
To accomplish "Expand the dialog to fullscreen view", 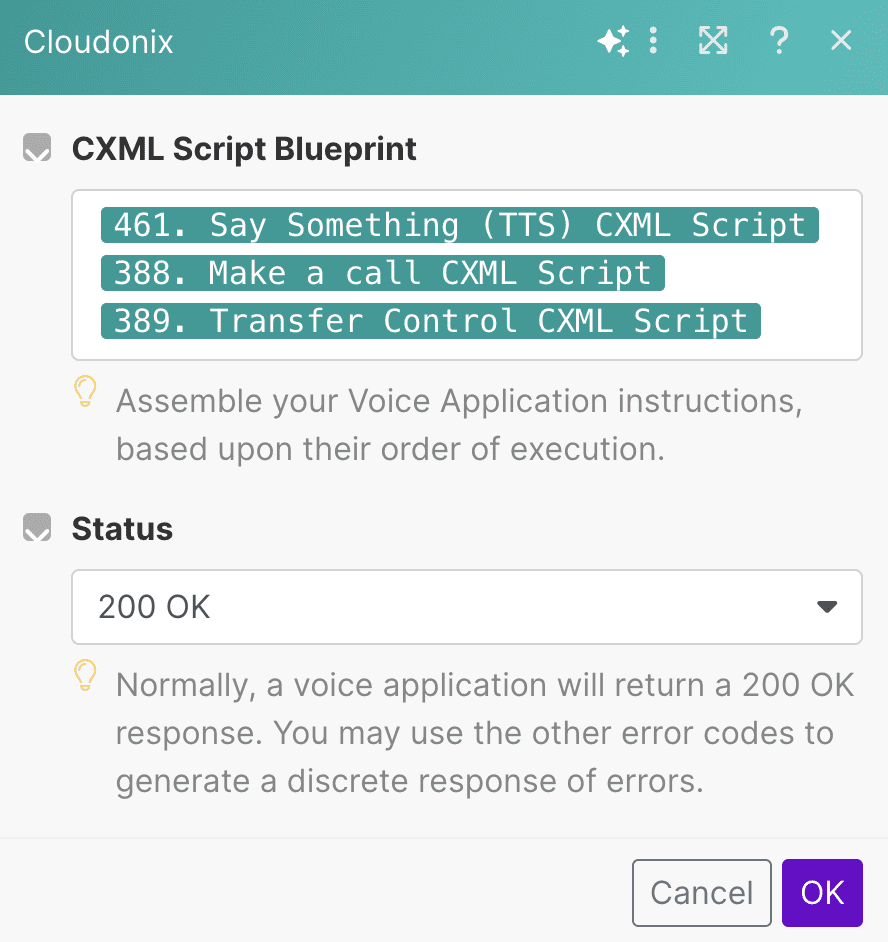I will [x=713, y=41].
